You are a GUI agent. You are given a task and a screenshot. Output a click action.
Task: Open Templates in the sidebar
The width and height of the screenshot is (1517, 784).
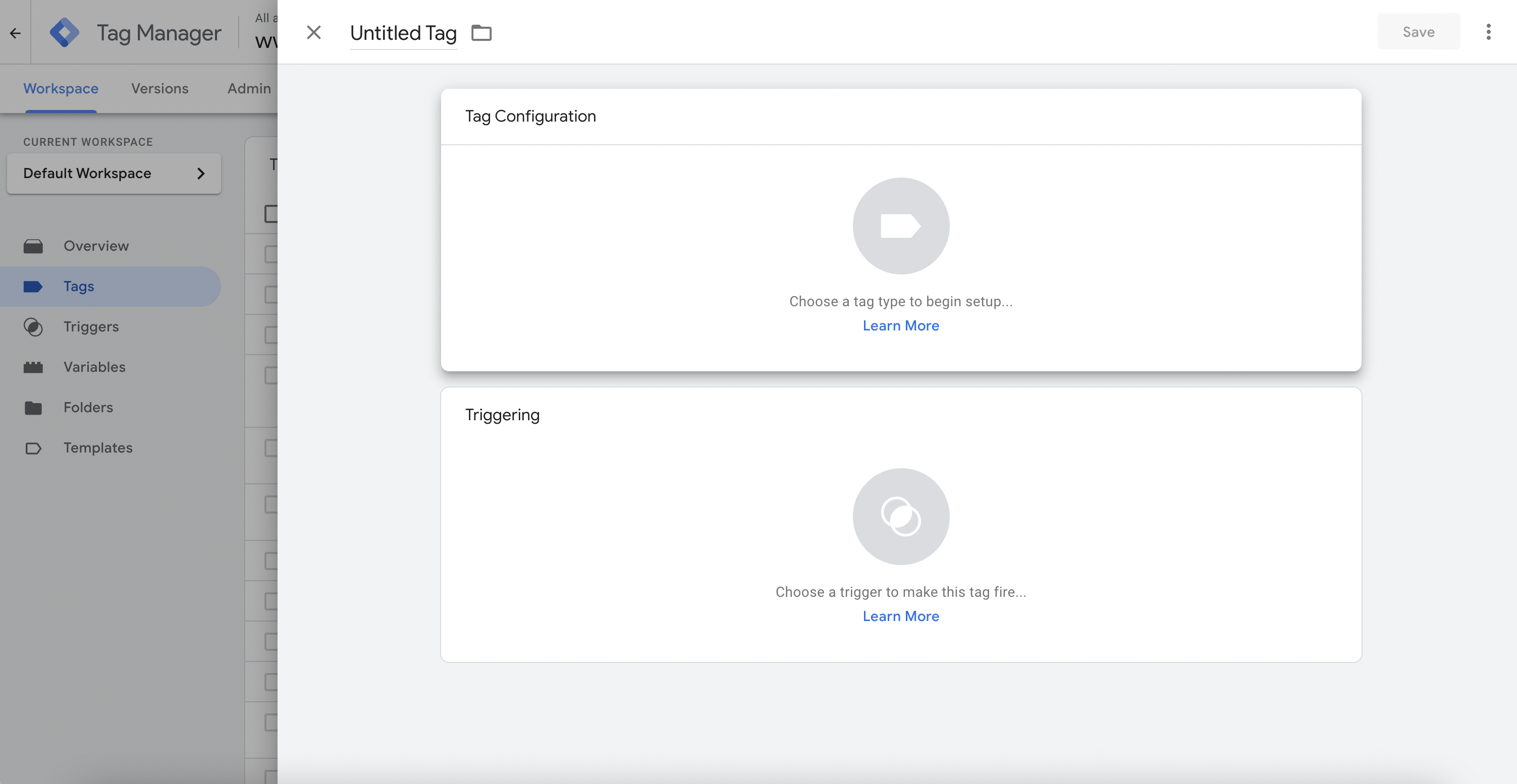[98, 448]
